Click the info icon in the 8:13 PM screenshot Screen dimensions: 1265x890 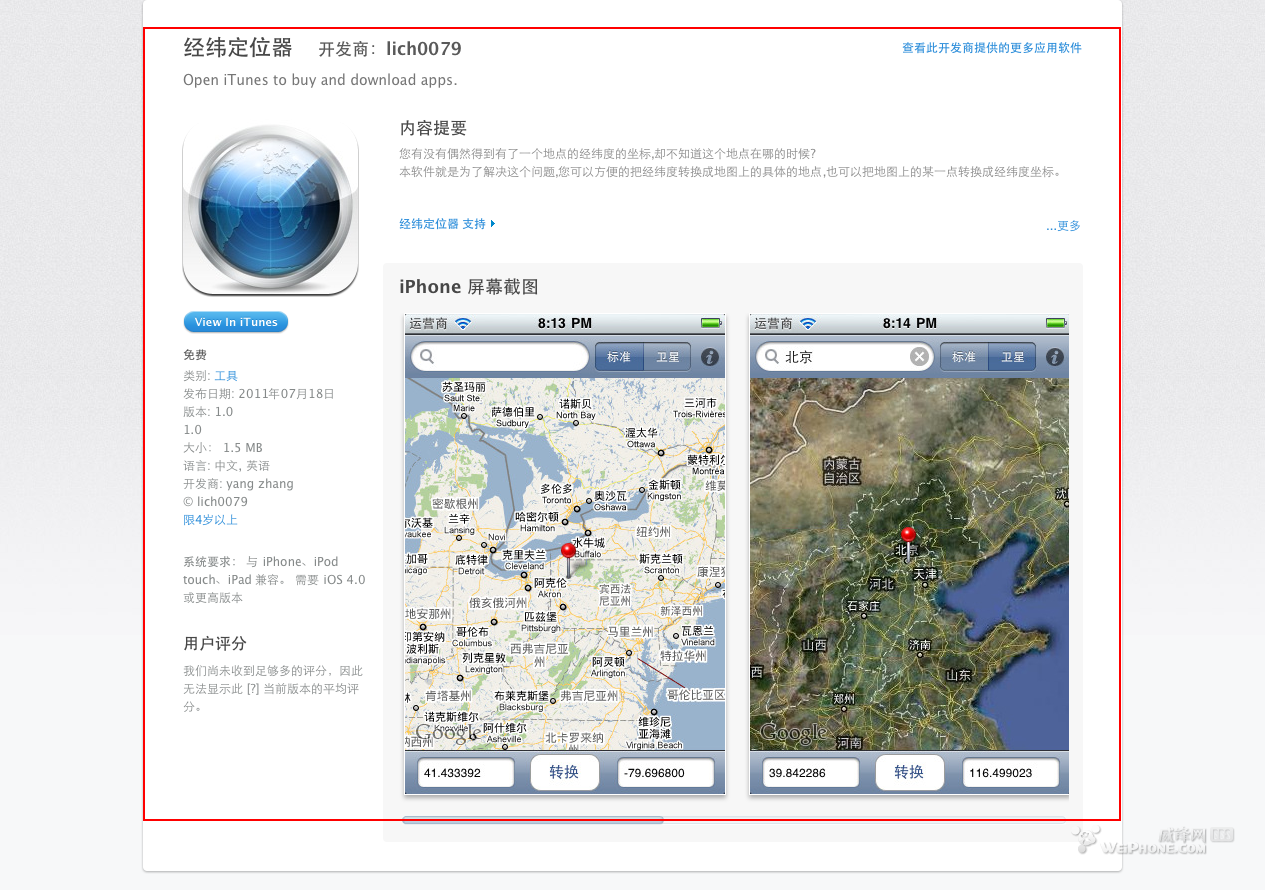click(710, 357)
